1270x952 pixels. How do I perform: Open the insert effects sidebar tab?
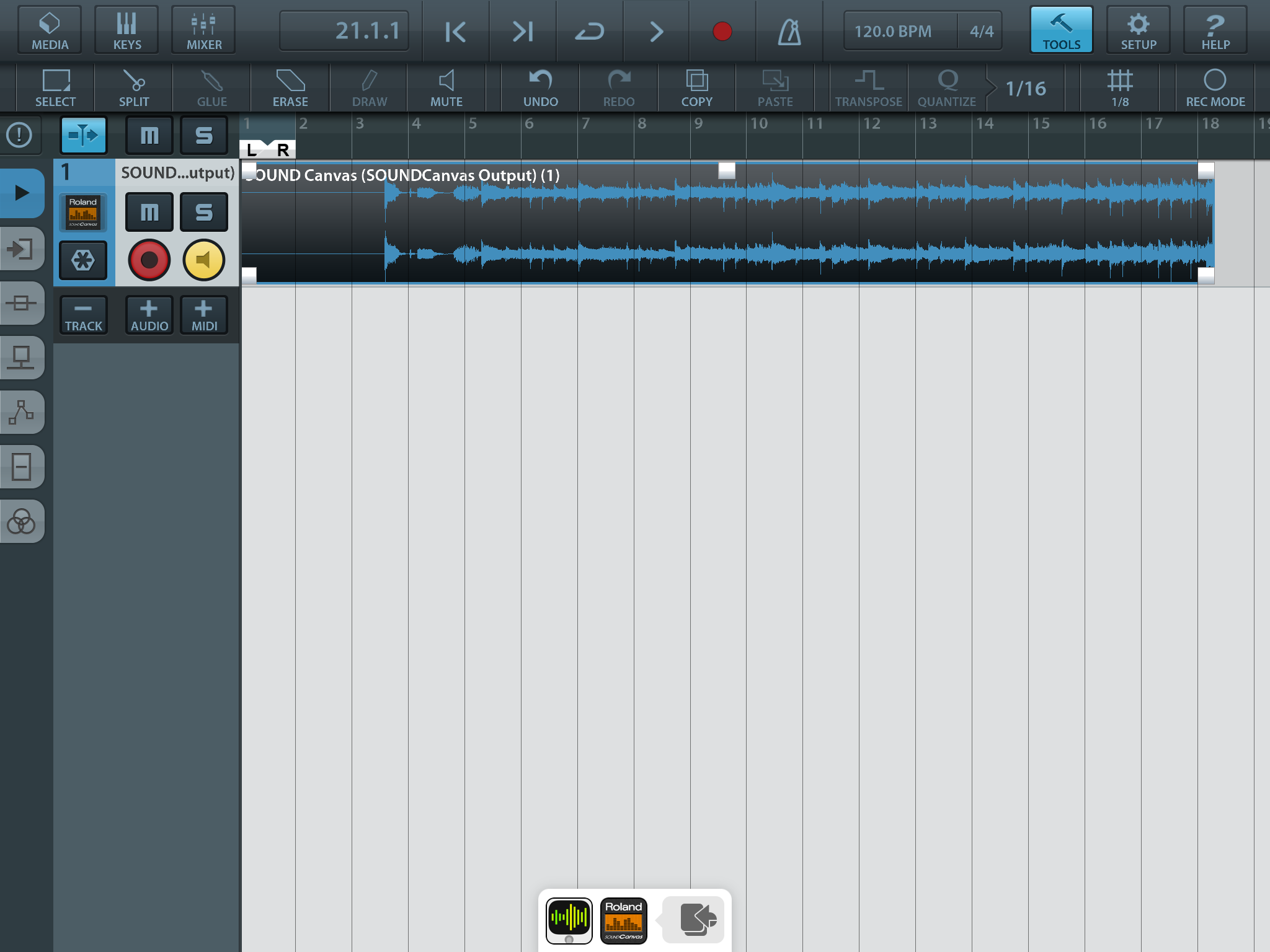(x=22, y=303)
